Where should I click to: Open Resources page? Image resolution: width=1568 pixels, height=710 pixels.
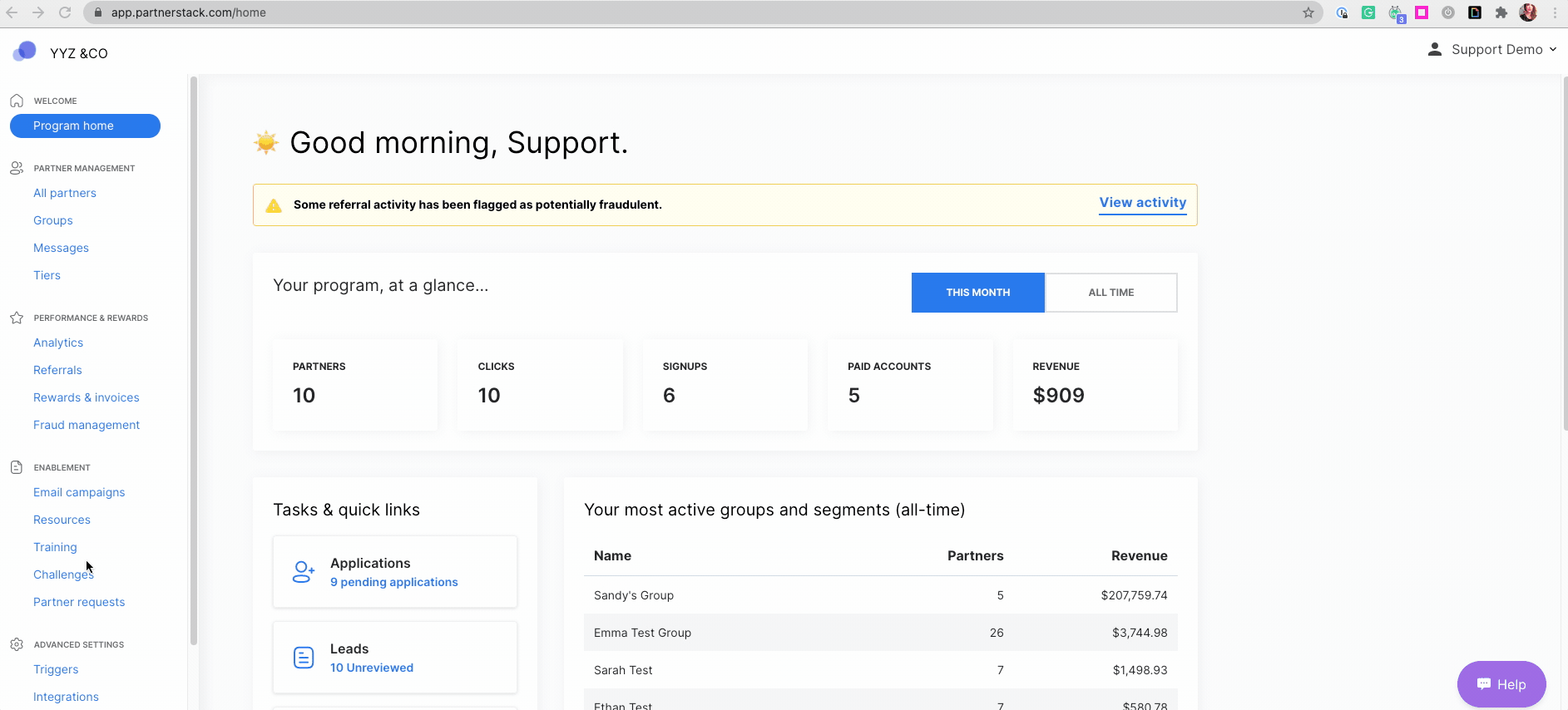(62, 520)
